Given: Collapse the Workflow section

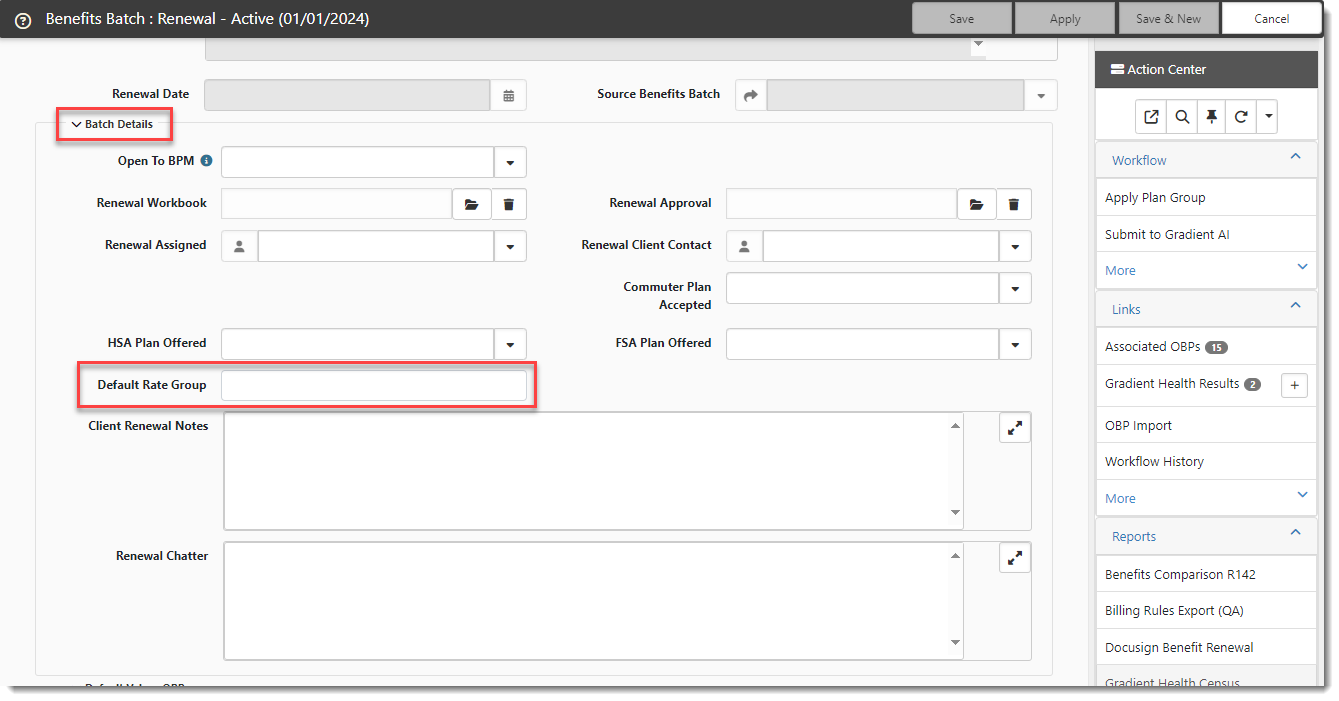Looking at the screenshot, I should click(1295, 158).
